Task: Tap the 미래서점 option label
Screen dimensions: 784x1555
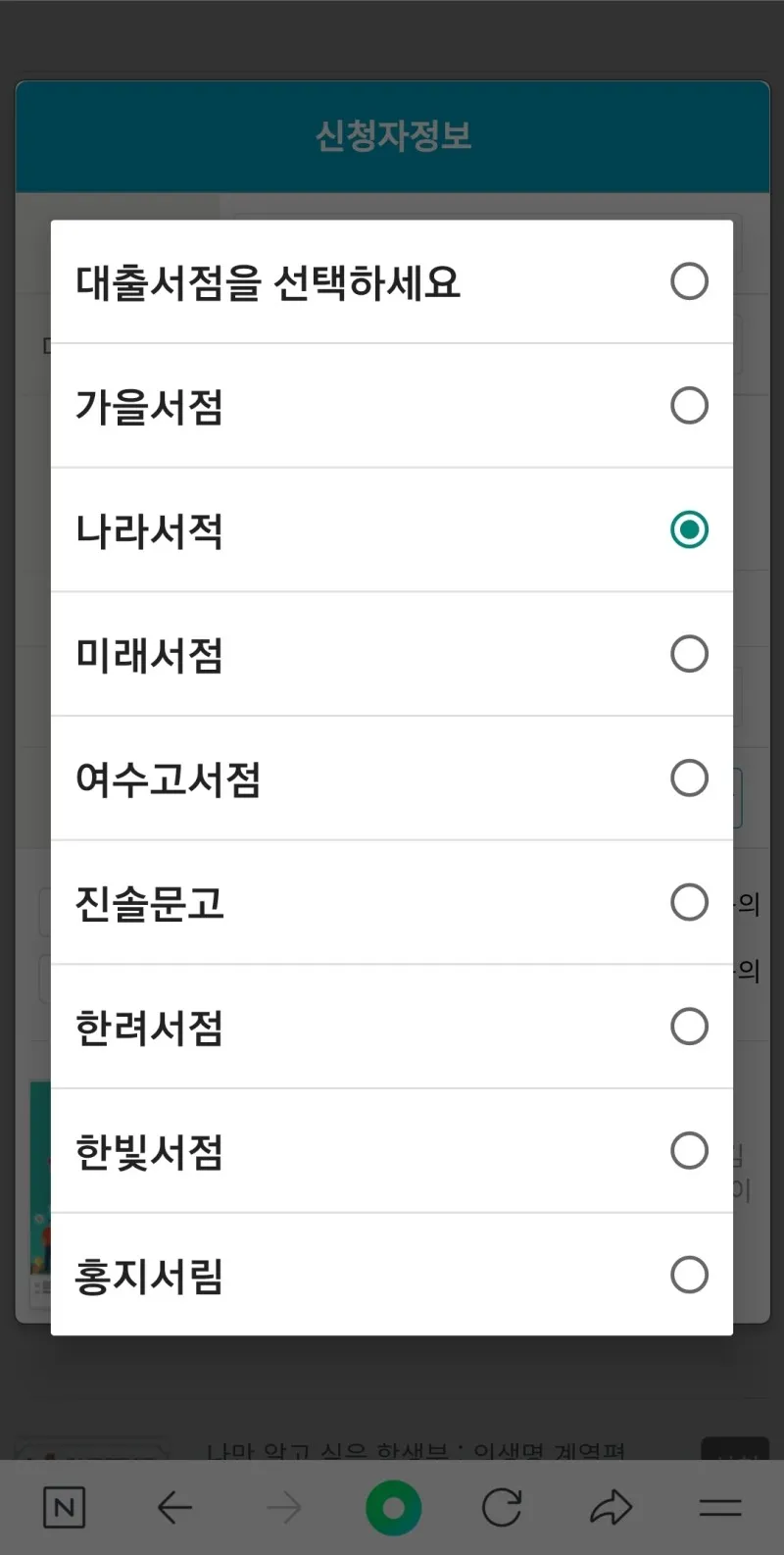Action: [x=150, y=655]
